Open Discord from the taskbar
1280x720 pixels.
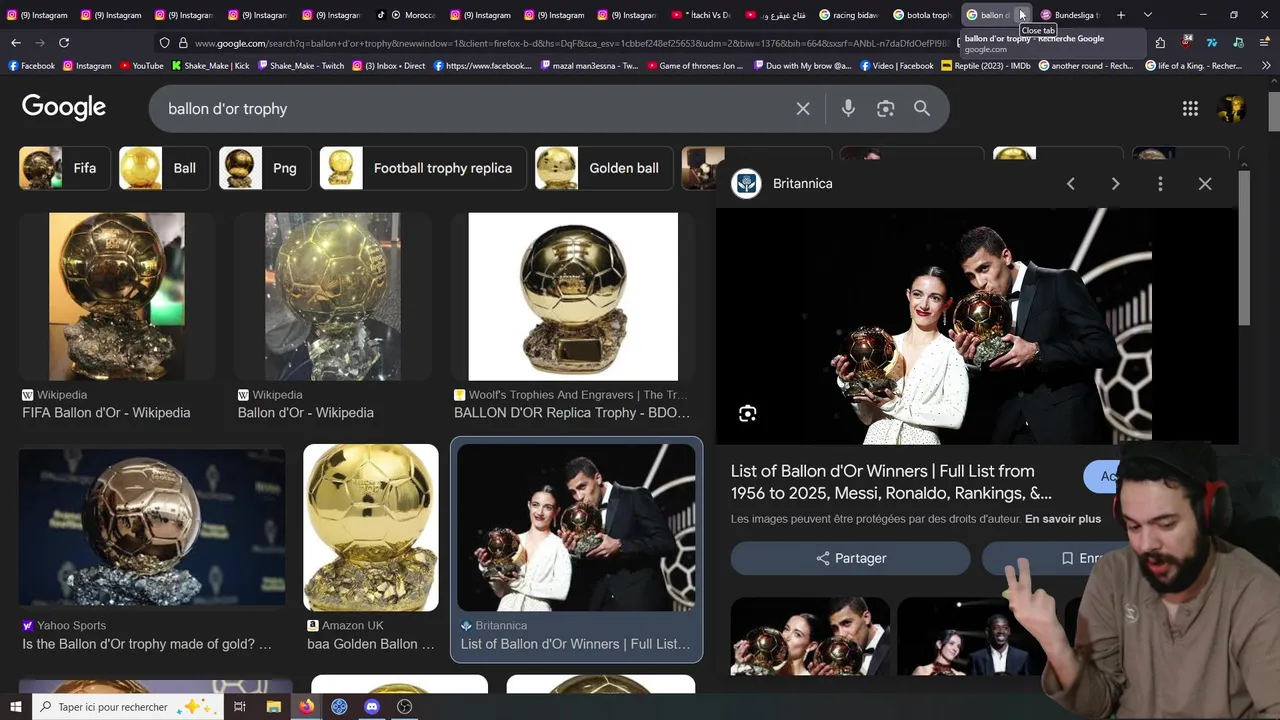pyautogui.click(x=372, y=707)
